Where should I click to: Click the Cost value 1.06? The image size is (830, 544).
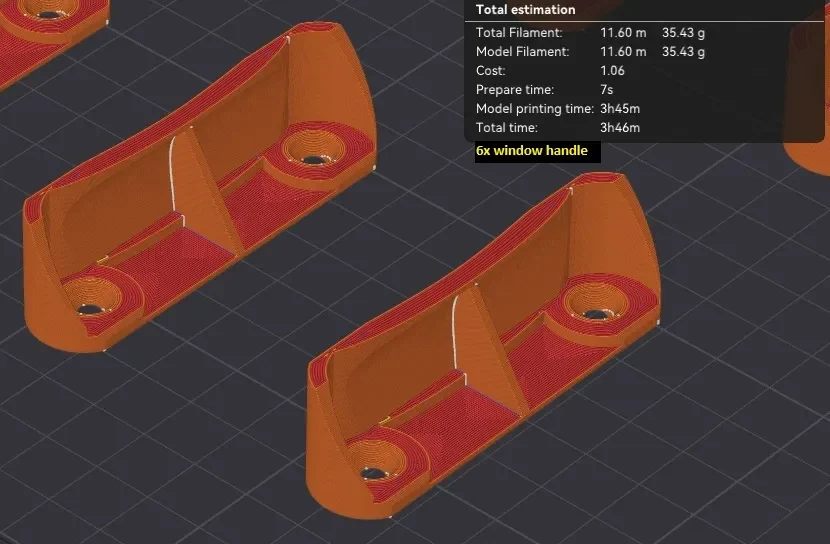pyautogui.click(x=612, y=71)
